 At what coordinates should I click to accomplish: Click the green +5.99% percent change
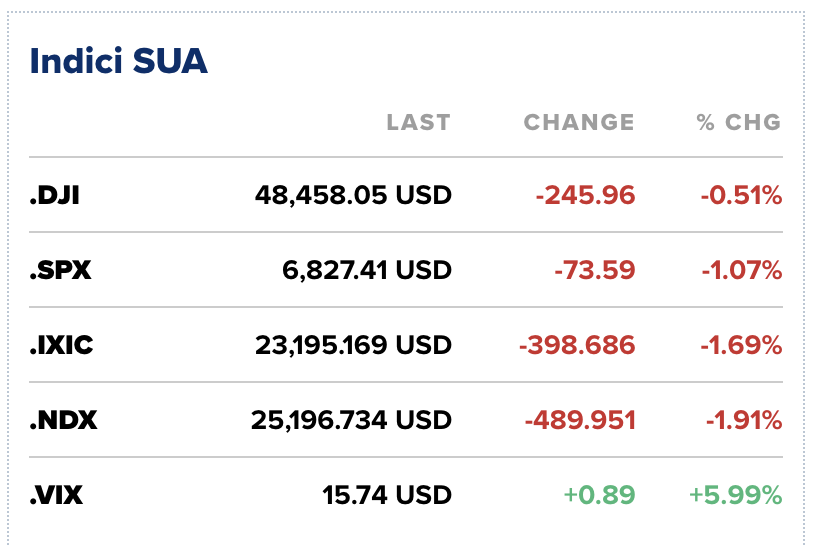click(735, 495)
